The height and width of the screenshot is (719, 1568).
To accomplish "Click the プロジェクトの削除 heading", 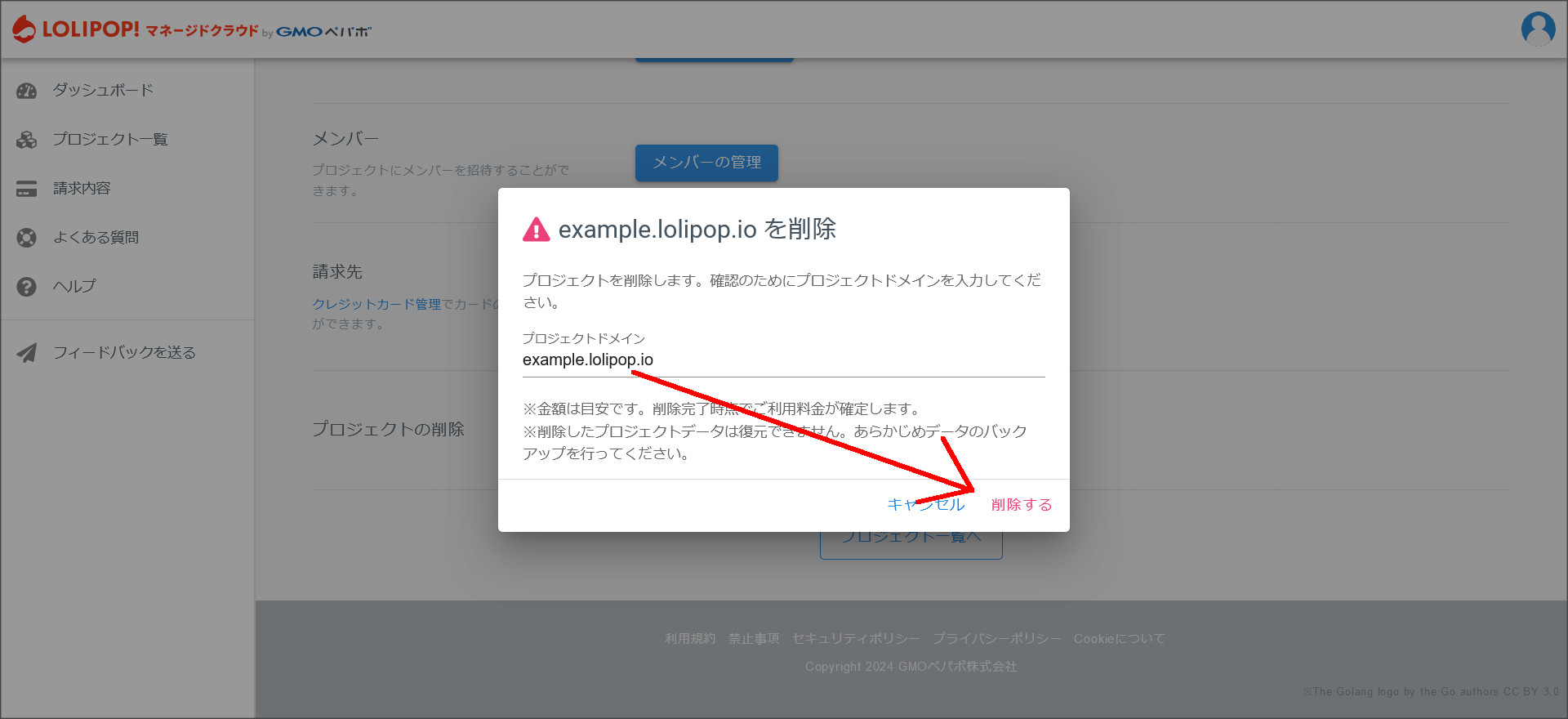I will pyautogui.click(x=388, y=429).
